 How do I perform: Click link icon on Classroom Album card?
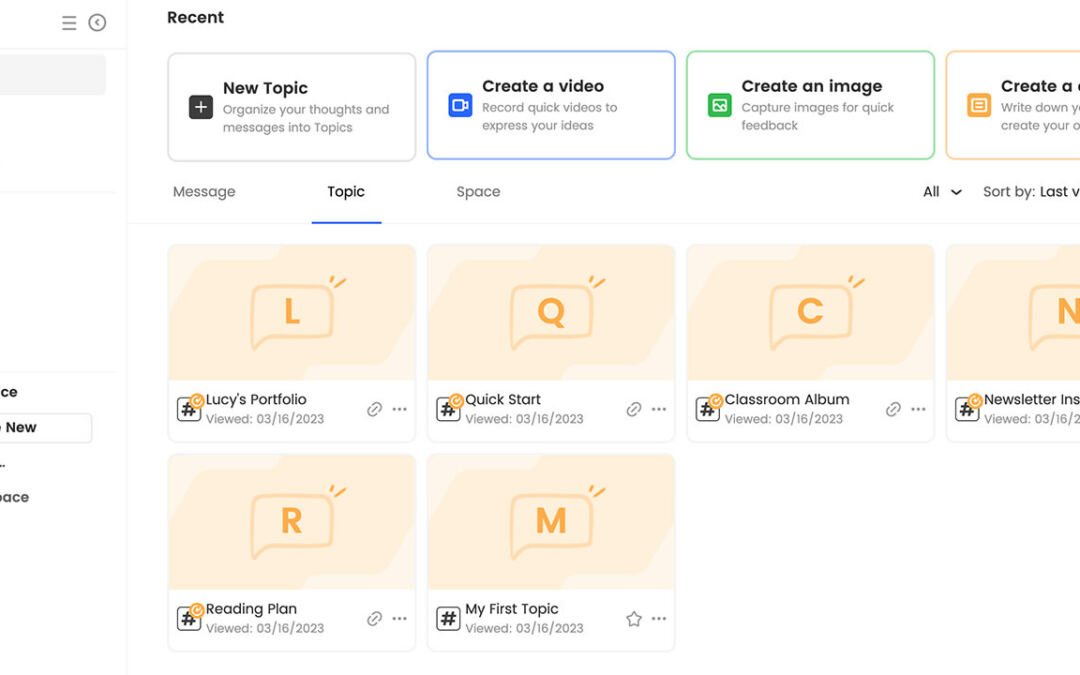coord(893,409)
